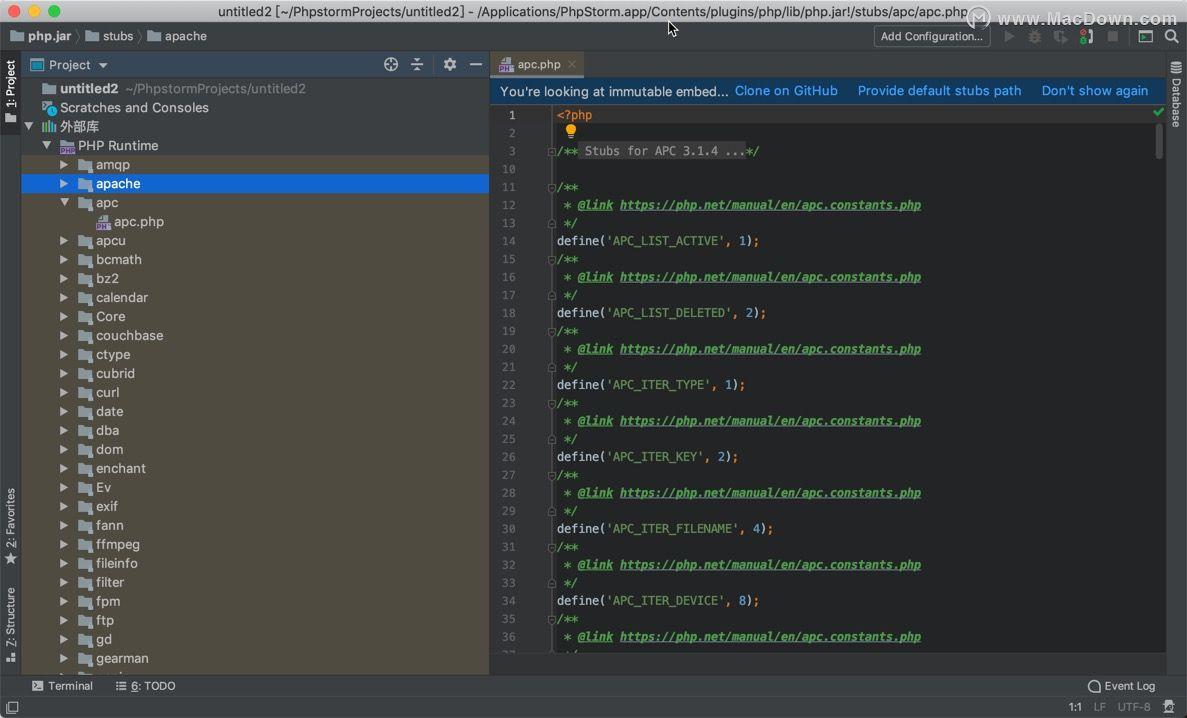Open php.net link on line 28
The height and width of the screenshot is (718, 1187).
point(770,493)
